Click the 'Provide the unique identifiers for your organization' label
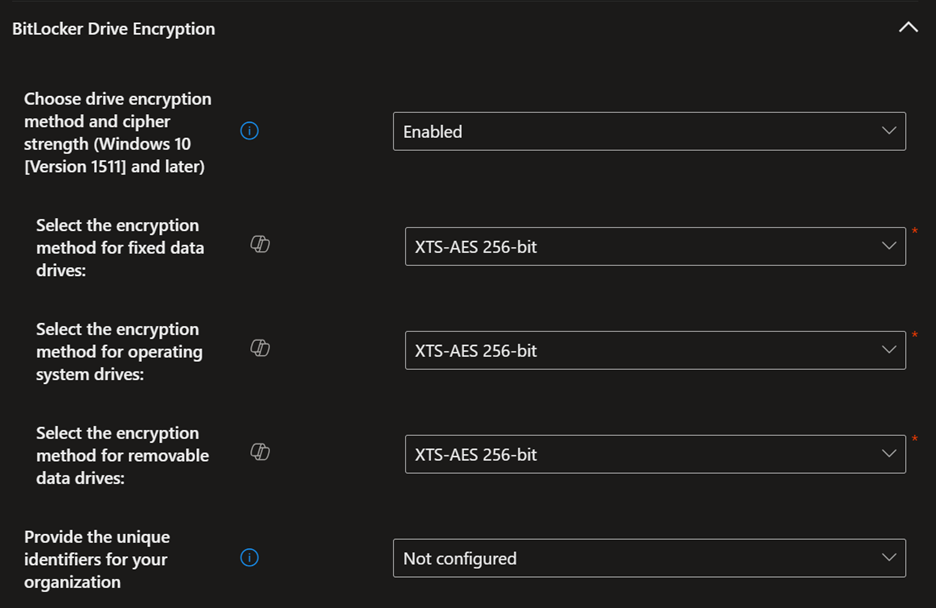Image resolution: width=936 pixels, height=608 pixels. 97,559
